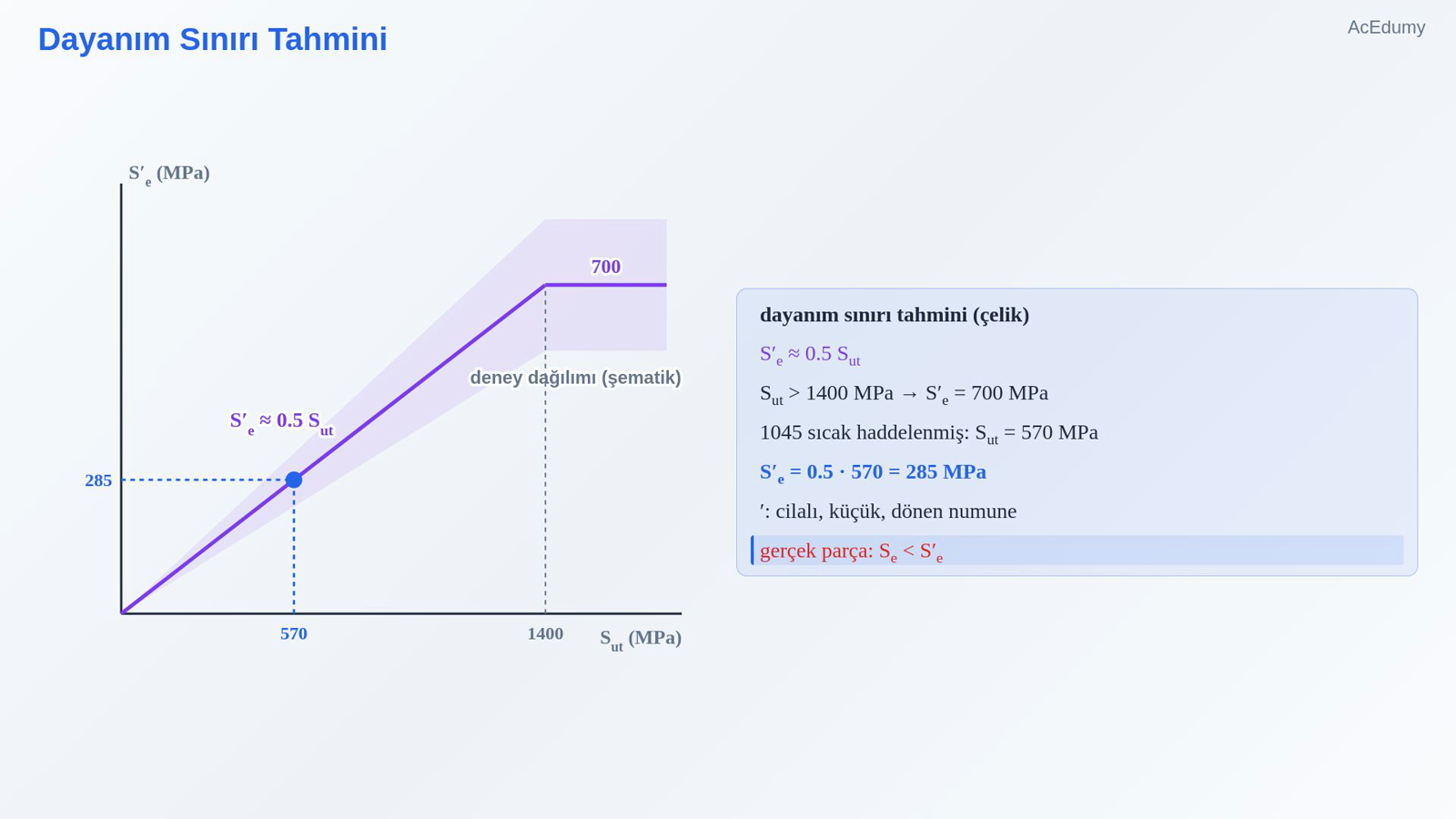This screenshot has height=819, width=1456.
Task: Click the blue result 'S′e = 0.5 · 570 = 285 MPa'
Action: pyautogui.click(x=873, y=473)
